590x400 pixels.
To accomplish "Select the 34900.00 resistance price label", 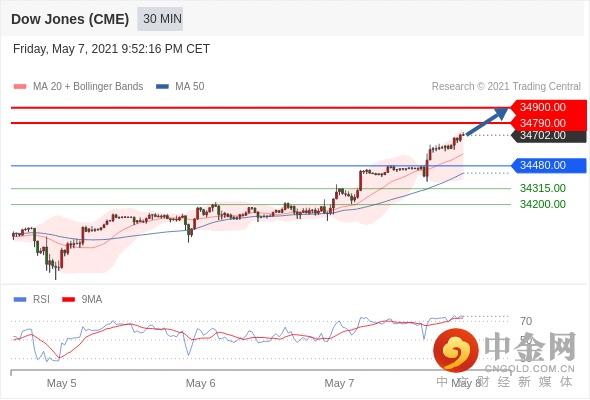I will [x=543, y=107].
